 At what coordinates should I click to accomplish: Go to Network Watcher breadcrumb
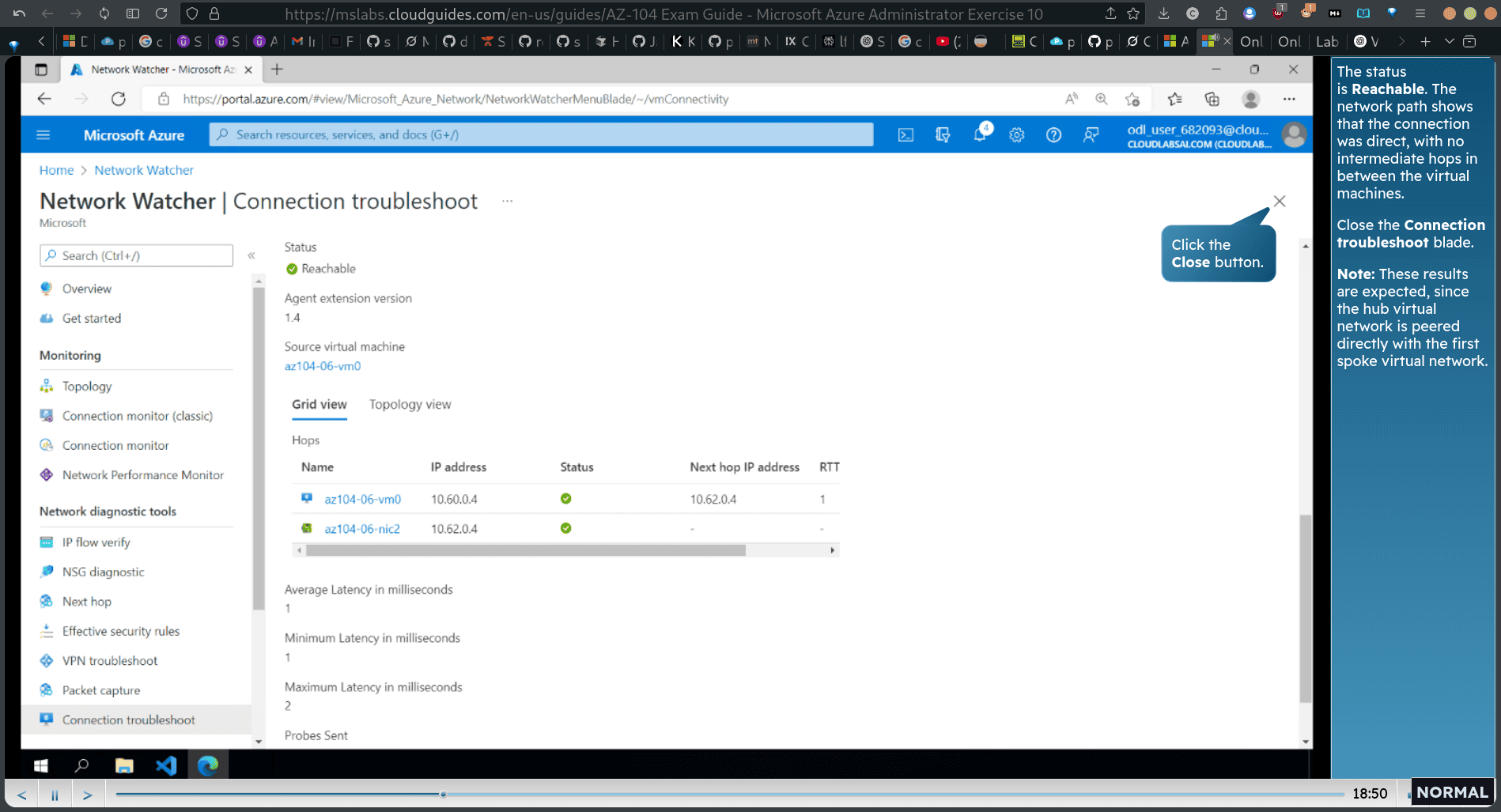tap(143, 170)
